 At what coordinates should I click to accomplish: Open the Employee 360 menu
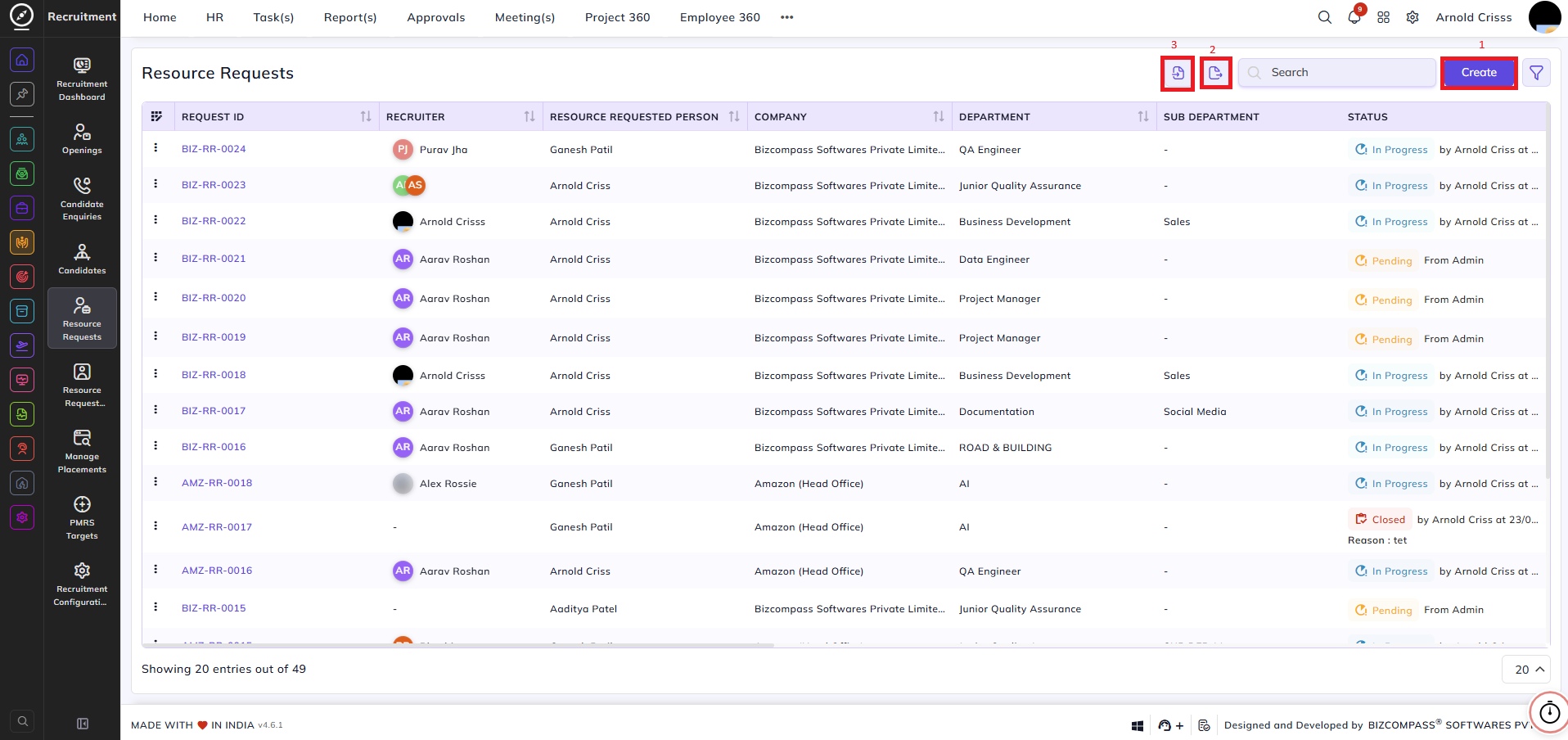point(719,17)
